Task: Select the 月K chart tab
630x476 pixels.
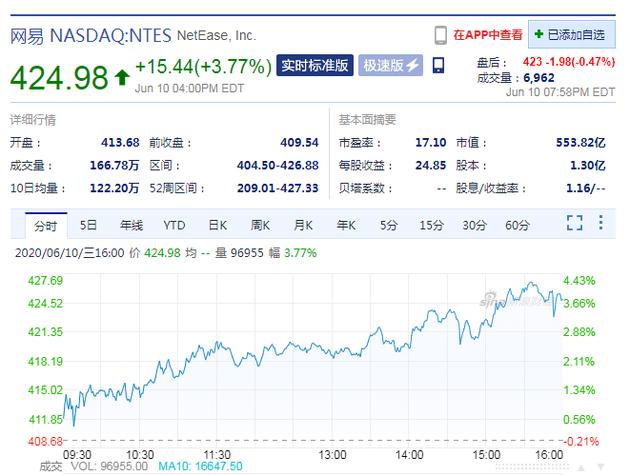Action: 303,225
